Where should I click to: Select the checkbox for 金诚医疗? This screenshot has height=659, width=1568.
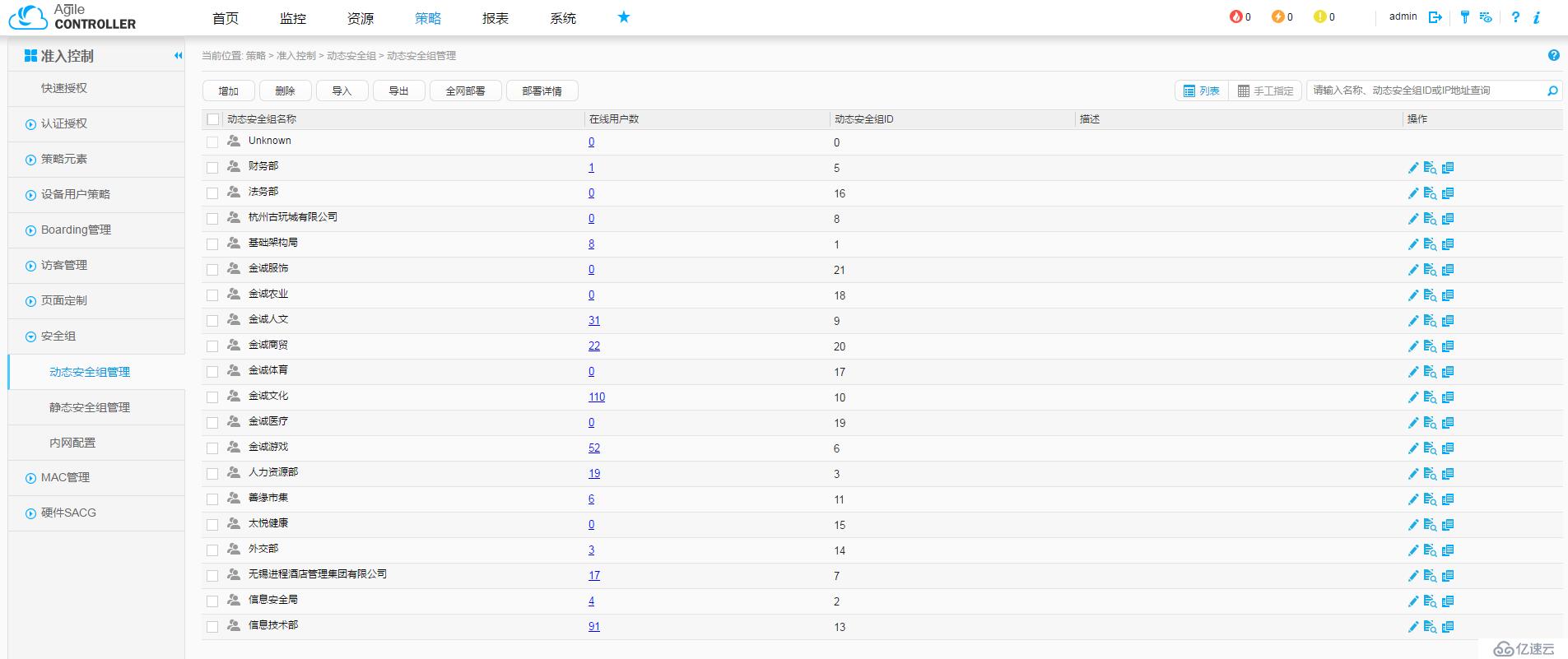212,423
